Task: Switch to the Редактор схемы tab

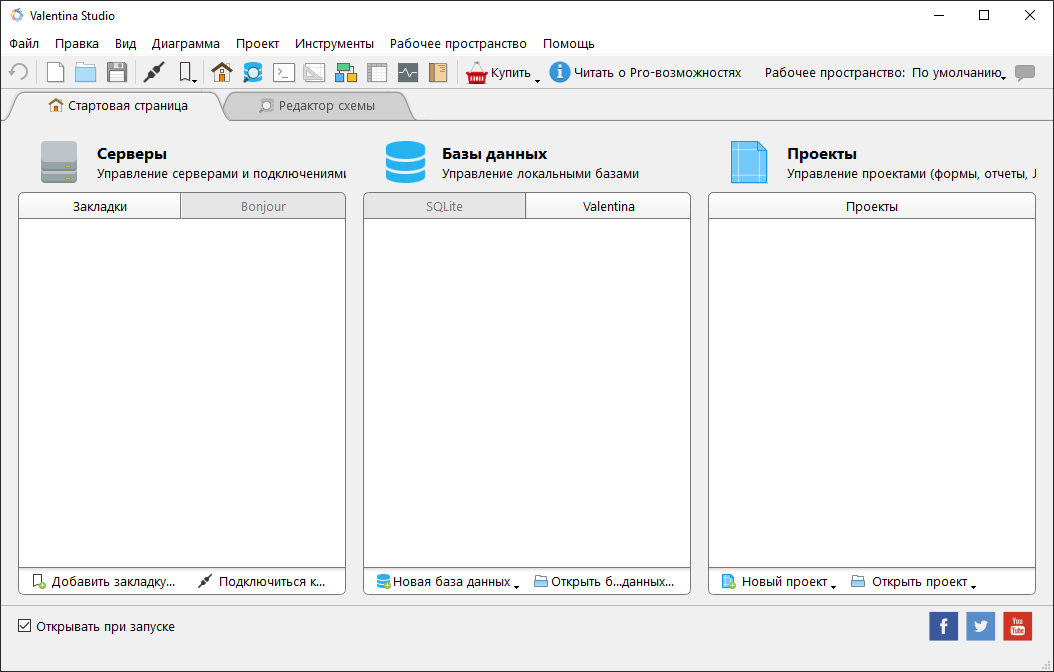Action: pyautogui.click(x=318, y=105)
